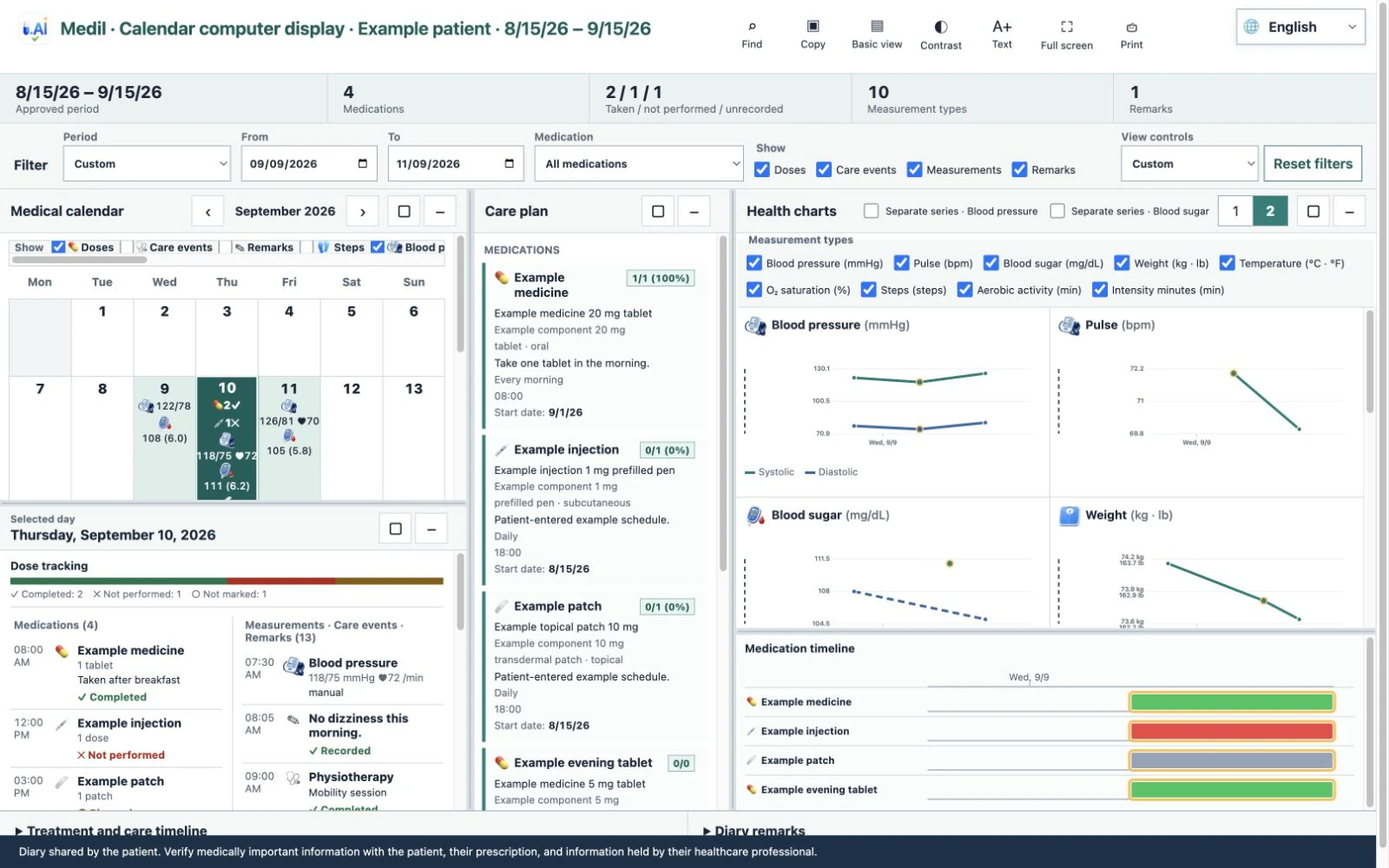The height and width of the screenshot is (868, 1389).
Task: Click the Reset filters button
Action: 1313,163
